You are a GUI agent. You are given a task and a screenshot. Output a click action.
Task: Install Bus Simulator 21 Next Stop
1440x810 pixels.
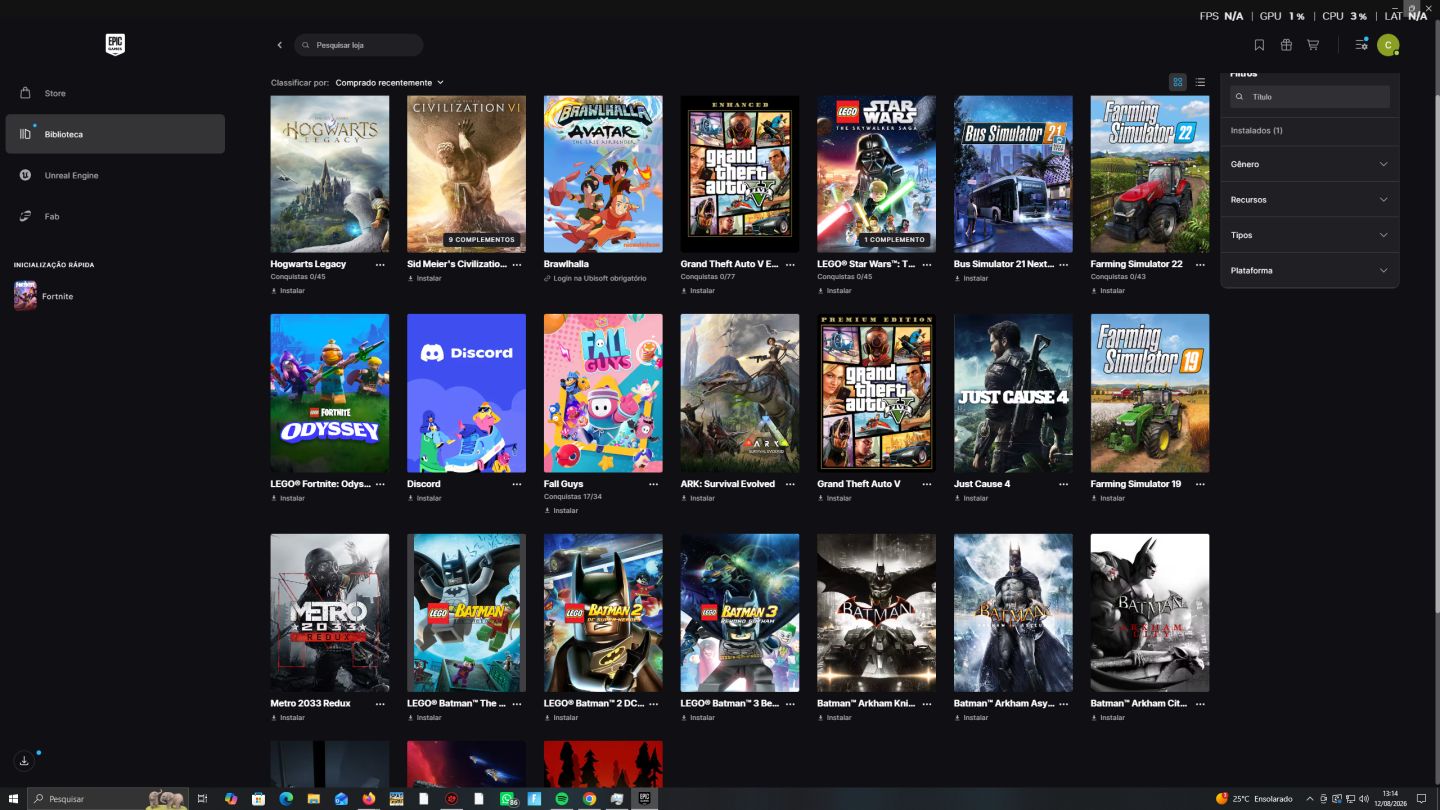pyautogui.click(x=971, y=279)
